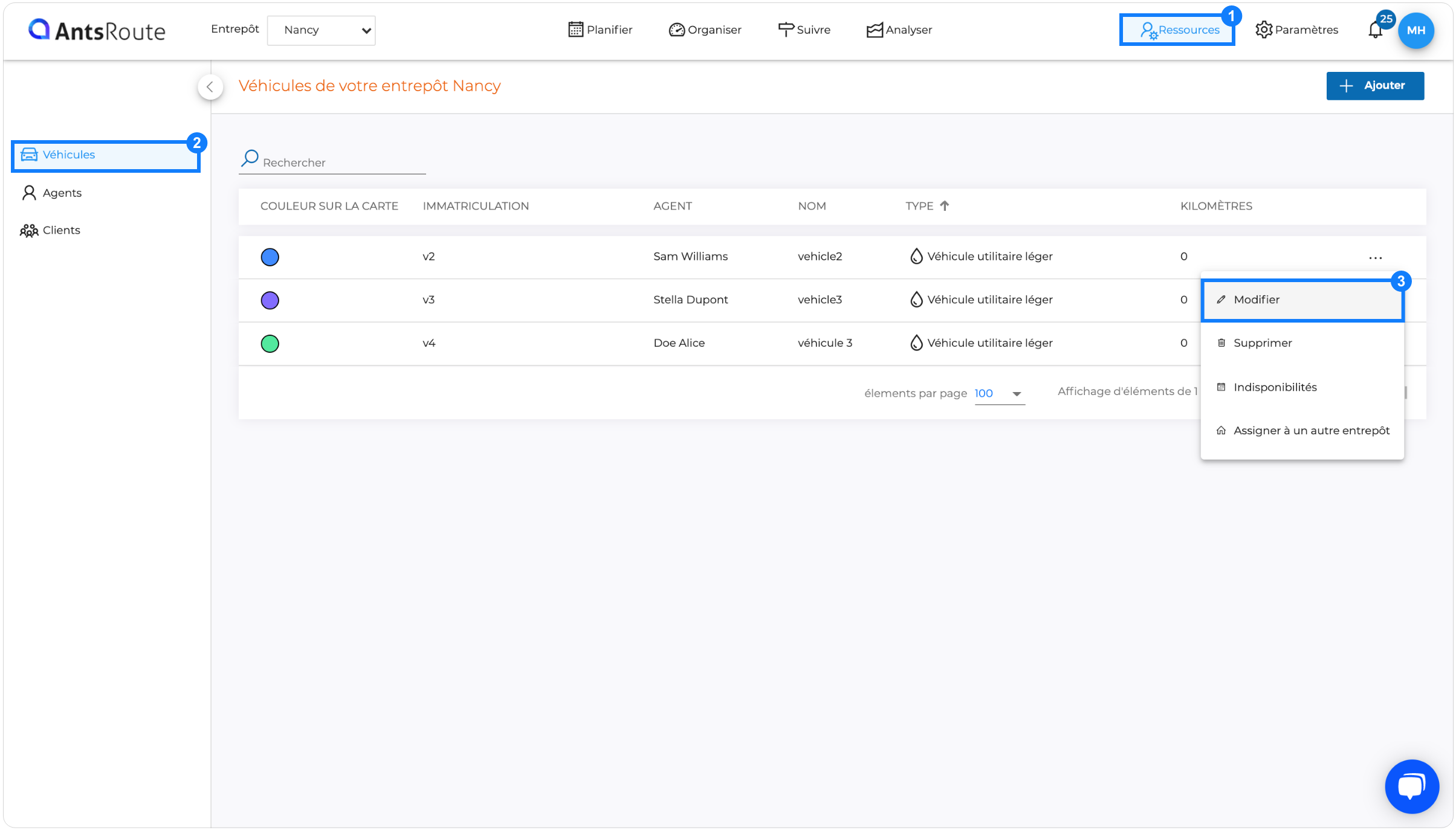Viewport: 1456px width, 830px height.
Task: Open the chat support bubble
Action: coord(1412,787)
